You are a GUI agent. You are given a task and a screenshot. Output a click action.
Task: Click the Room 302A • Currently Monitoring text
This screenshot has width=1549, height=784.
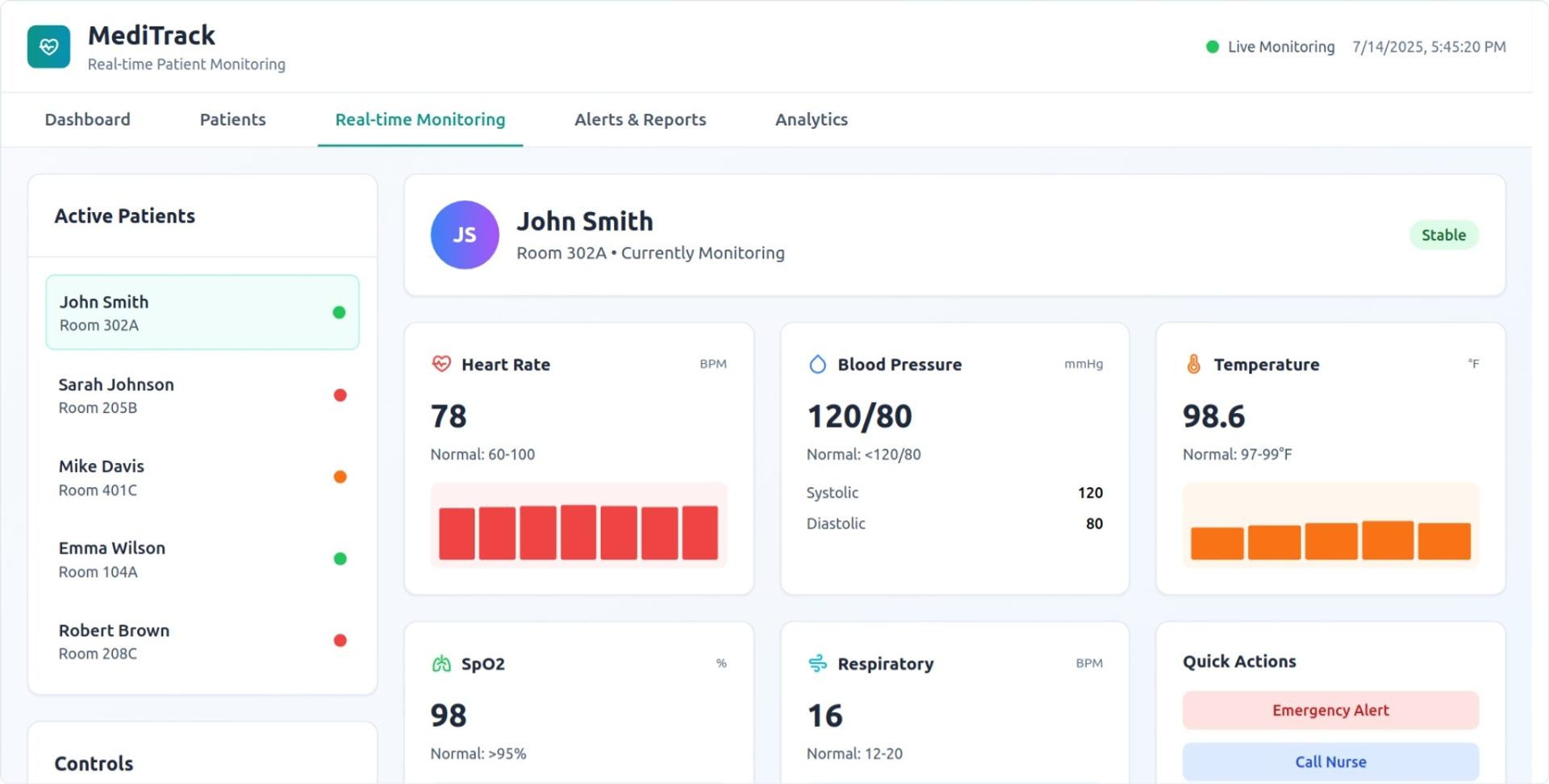pyautogui.click(x=650, y=253)
